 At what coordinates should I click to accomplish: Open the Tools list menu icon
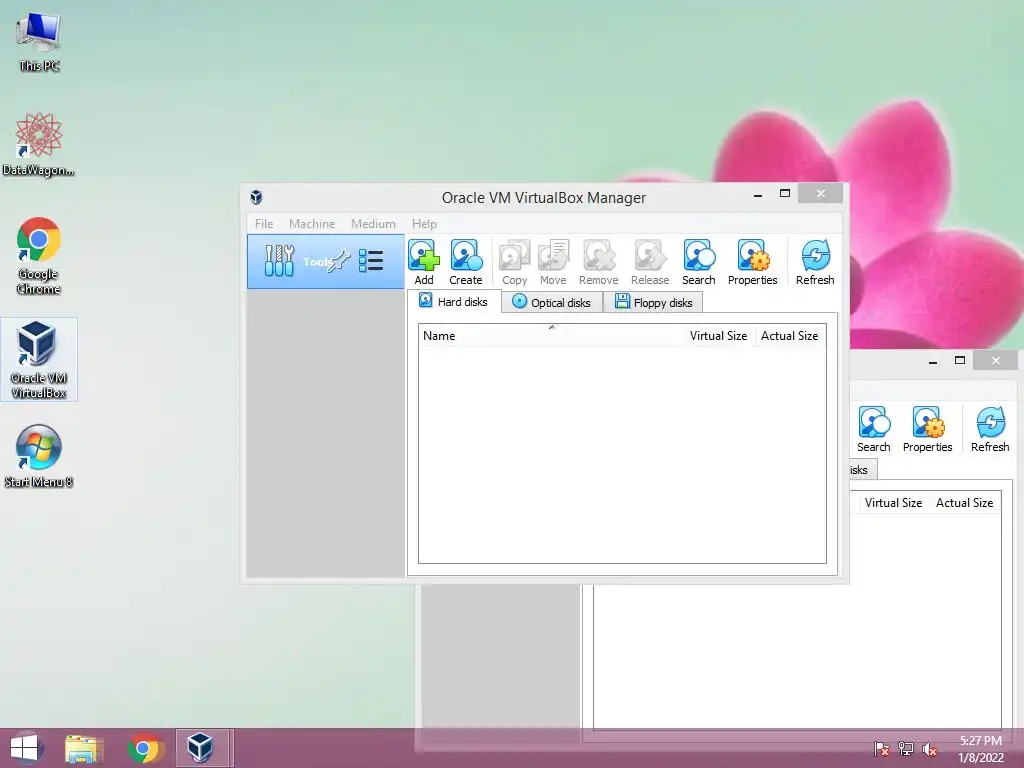371,261
